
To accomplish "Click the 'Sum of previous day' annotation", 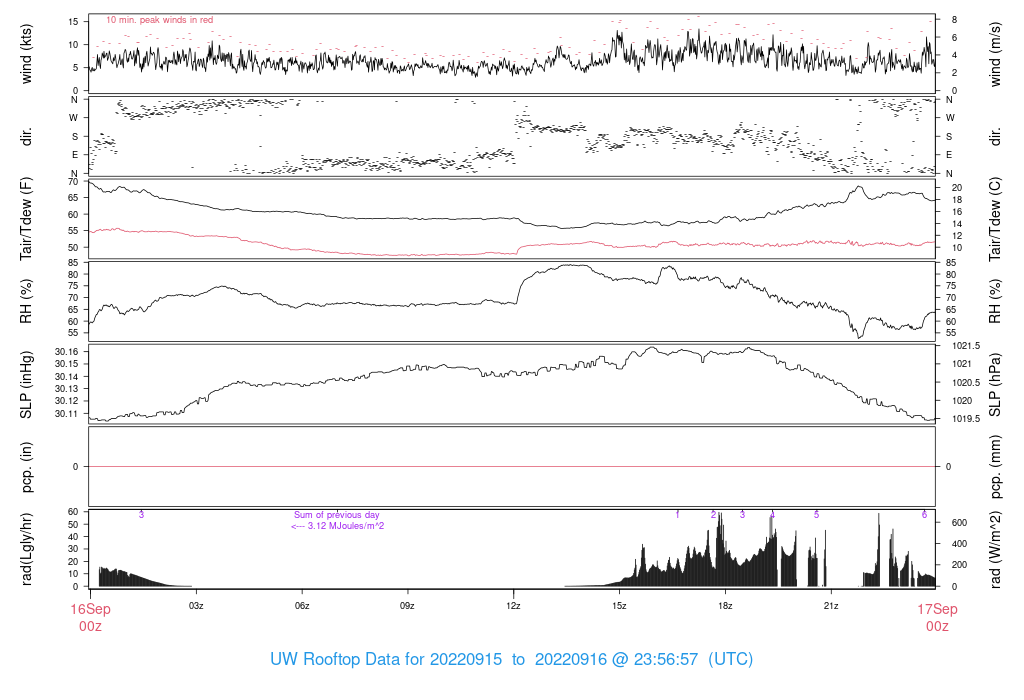I will click(x=336, y=515).
